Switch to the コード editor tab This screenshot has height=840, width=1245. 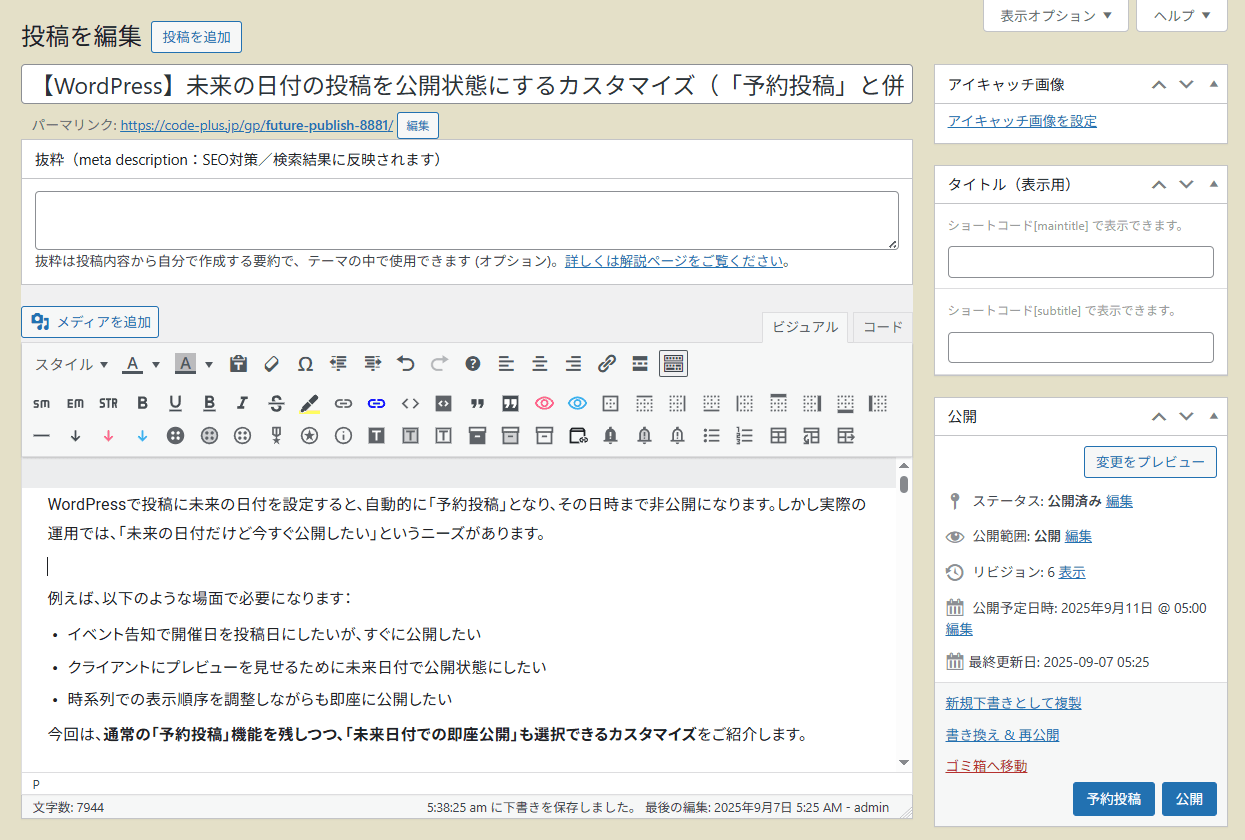(882, 327)
